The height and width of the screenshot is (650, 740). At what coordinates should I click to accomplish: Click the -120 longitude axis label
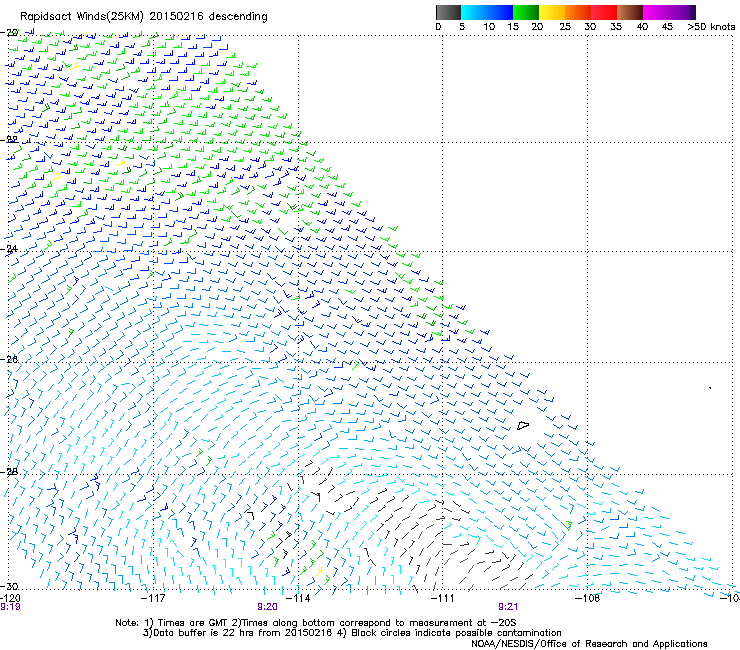[x=10, y=598]
